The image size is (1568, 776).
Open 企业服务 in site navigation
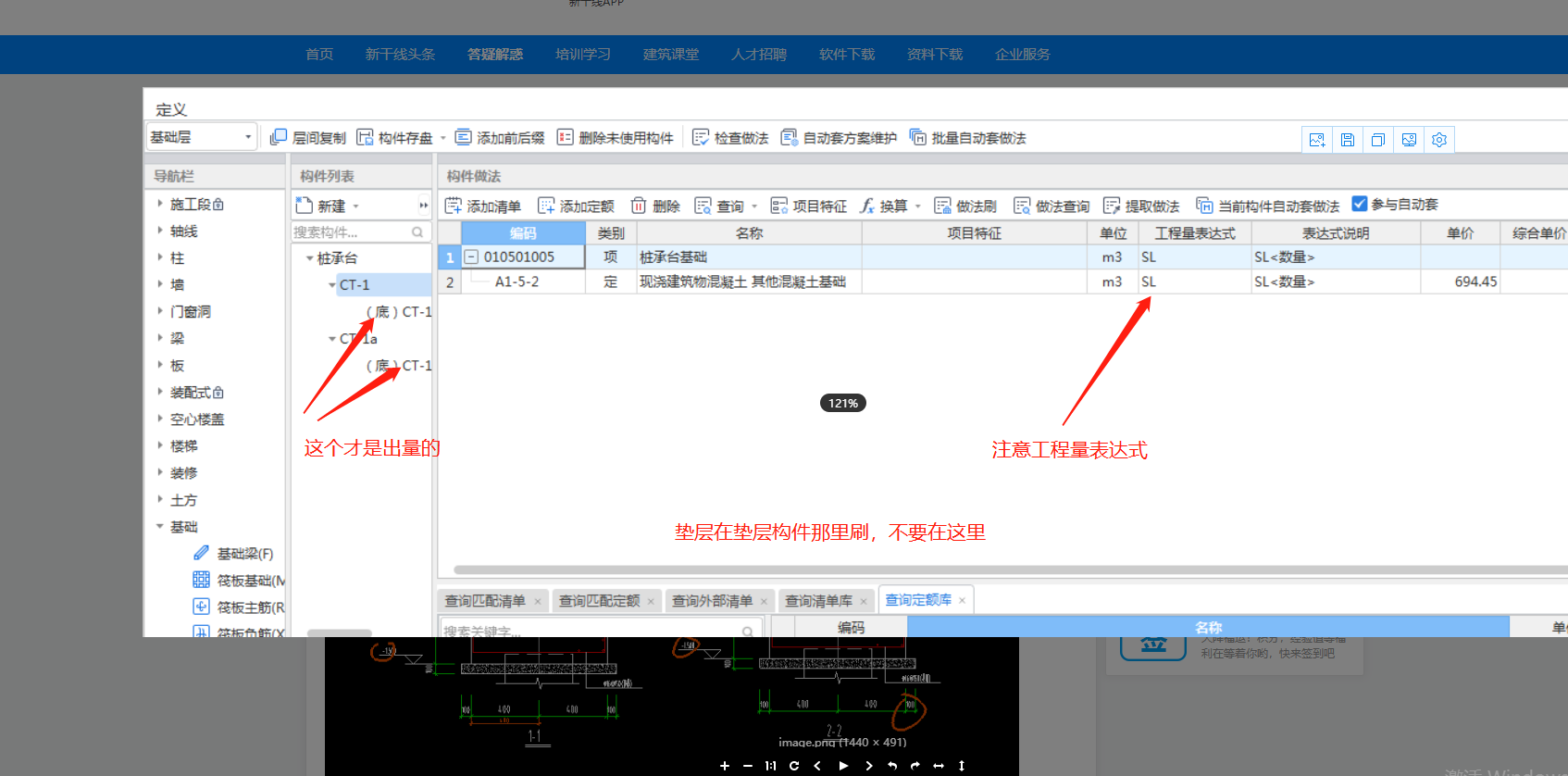point(1023,55)
